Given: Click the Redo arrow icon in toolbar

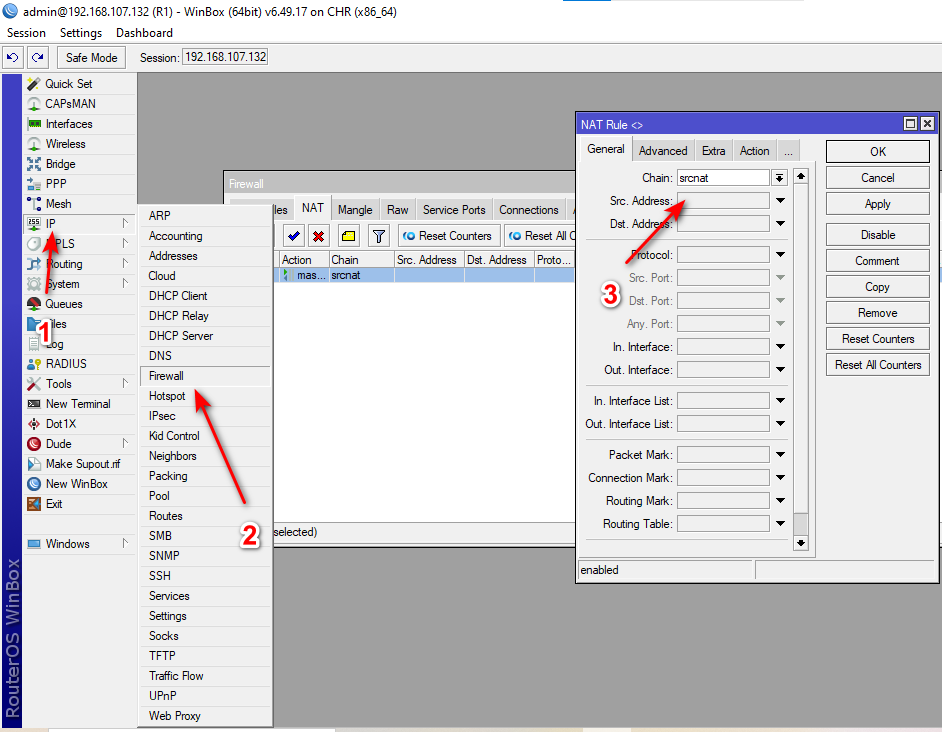Looking at the screenshot, I should [x=37, y=58].
